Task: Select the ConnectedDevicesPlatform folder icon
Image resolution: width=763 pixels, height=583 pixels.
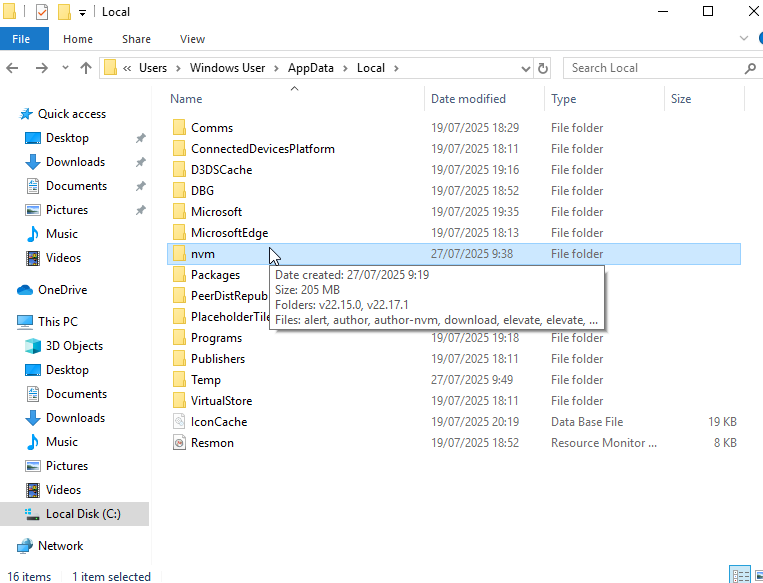Action: click(x=179, y=148)
